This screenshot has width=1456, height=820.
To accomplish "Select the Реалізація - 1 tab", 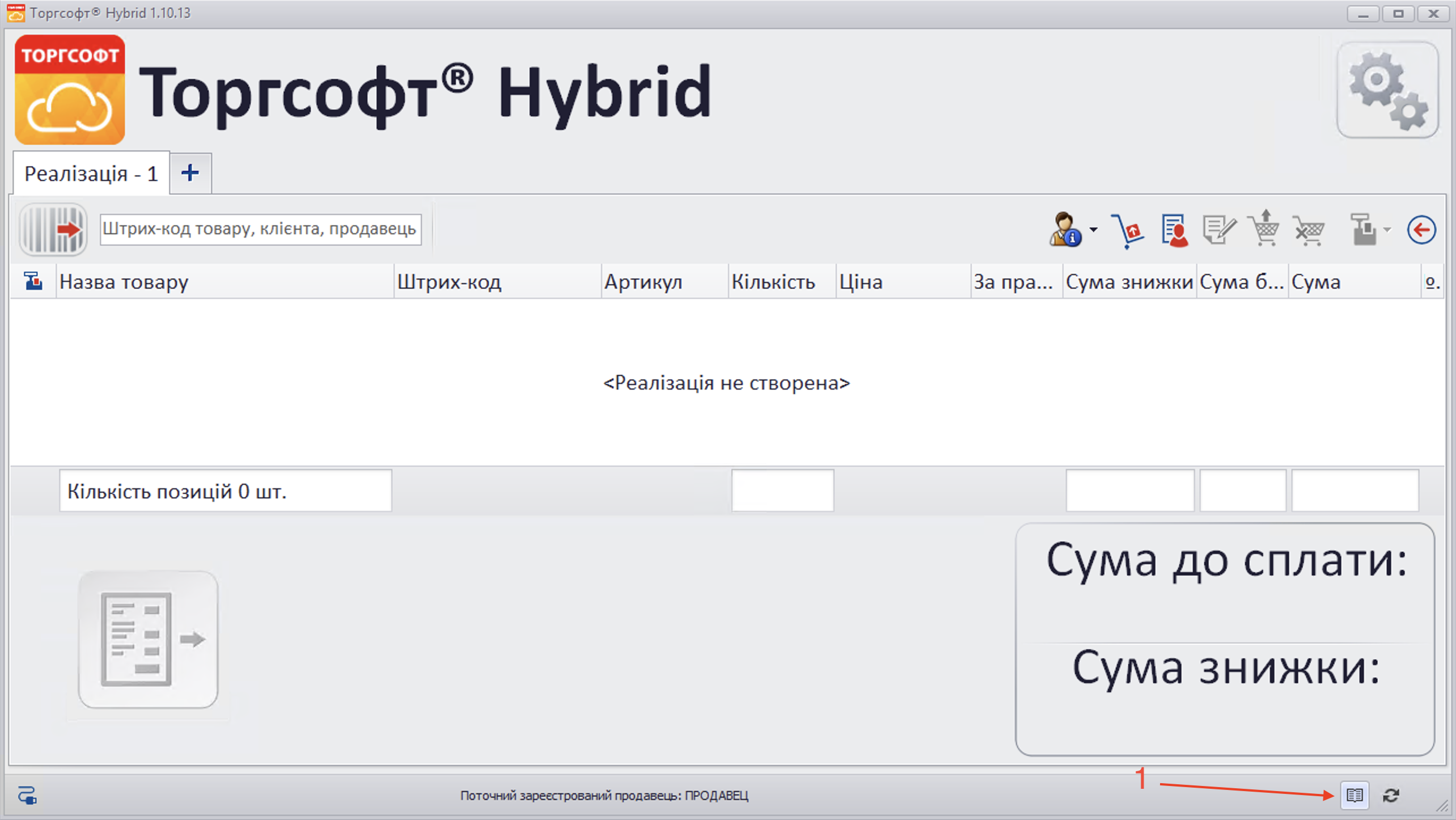I will (91, 174).
